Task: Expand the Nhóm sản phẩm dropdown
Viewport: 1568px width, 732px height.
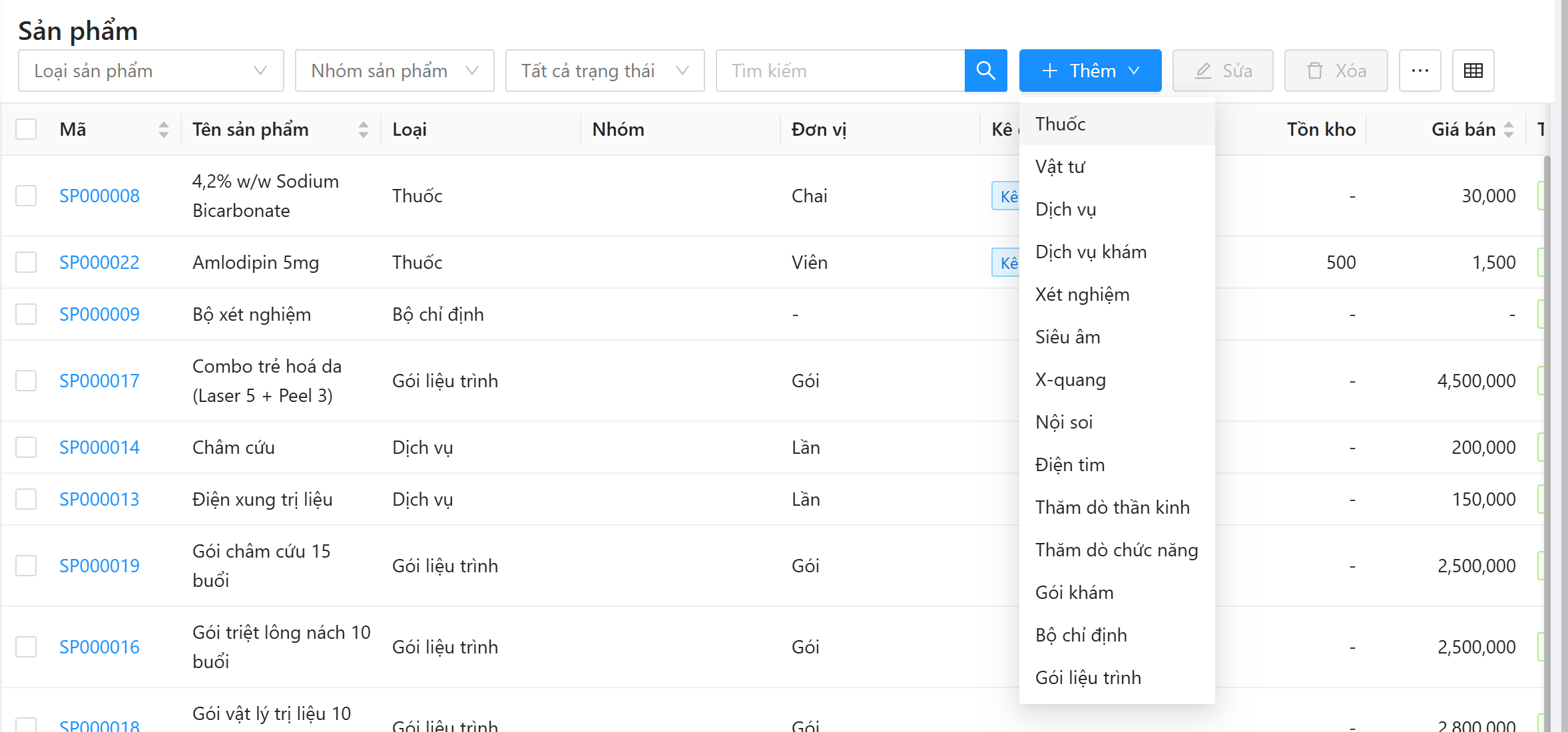Action: (395, 71)
